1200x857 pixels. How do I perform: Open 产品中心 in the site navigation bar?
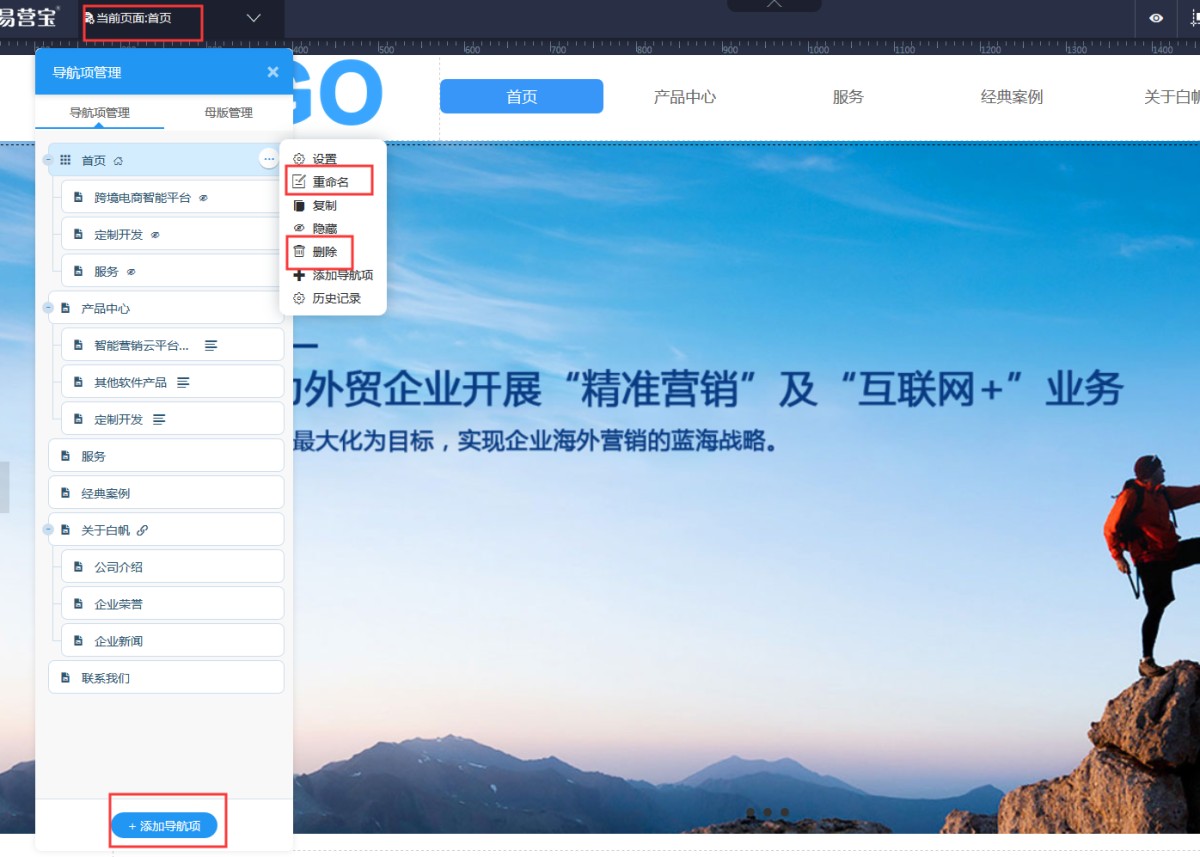click(685, 97)
